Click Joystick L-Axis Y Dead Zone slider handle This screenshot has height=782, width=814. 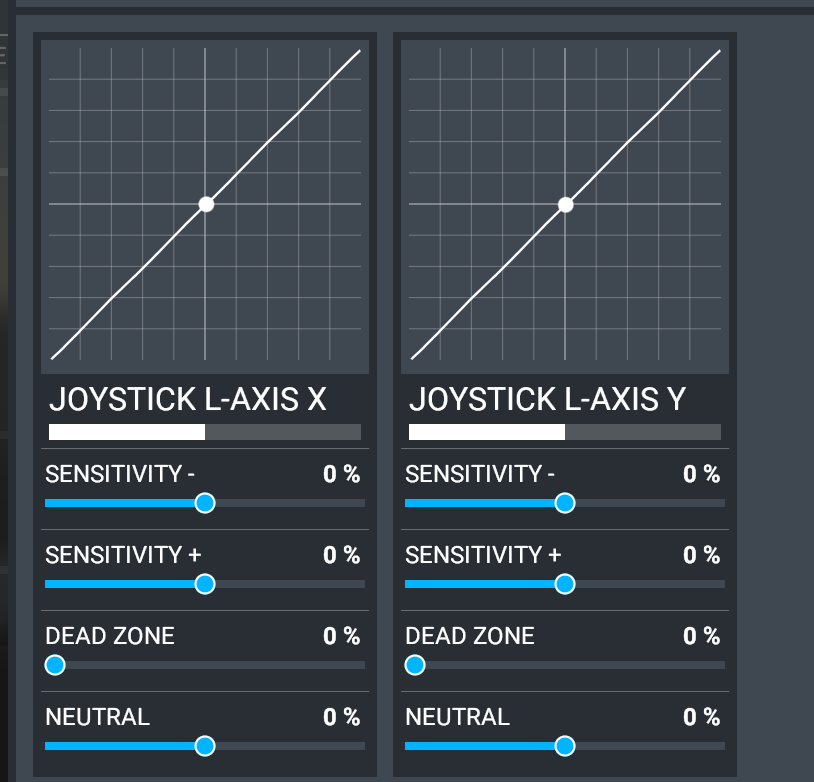coord(415,665)
